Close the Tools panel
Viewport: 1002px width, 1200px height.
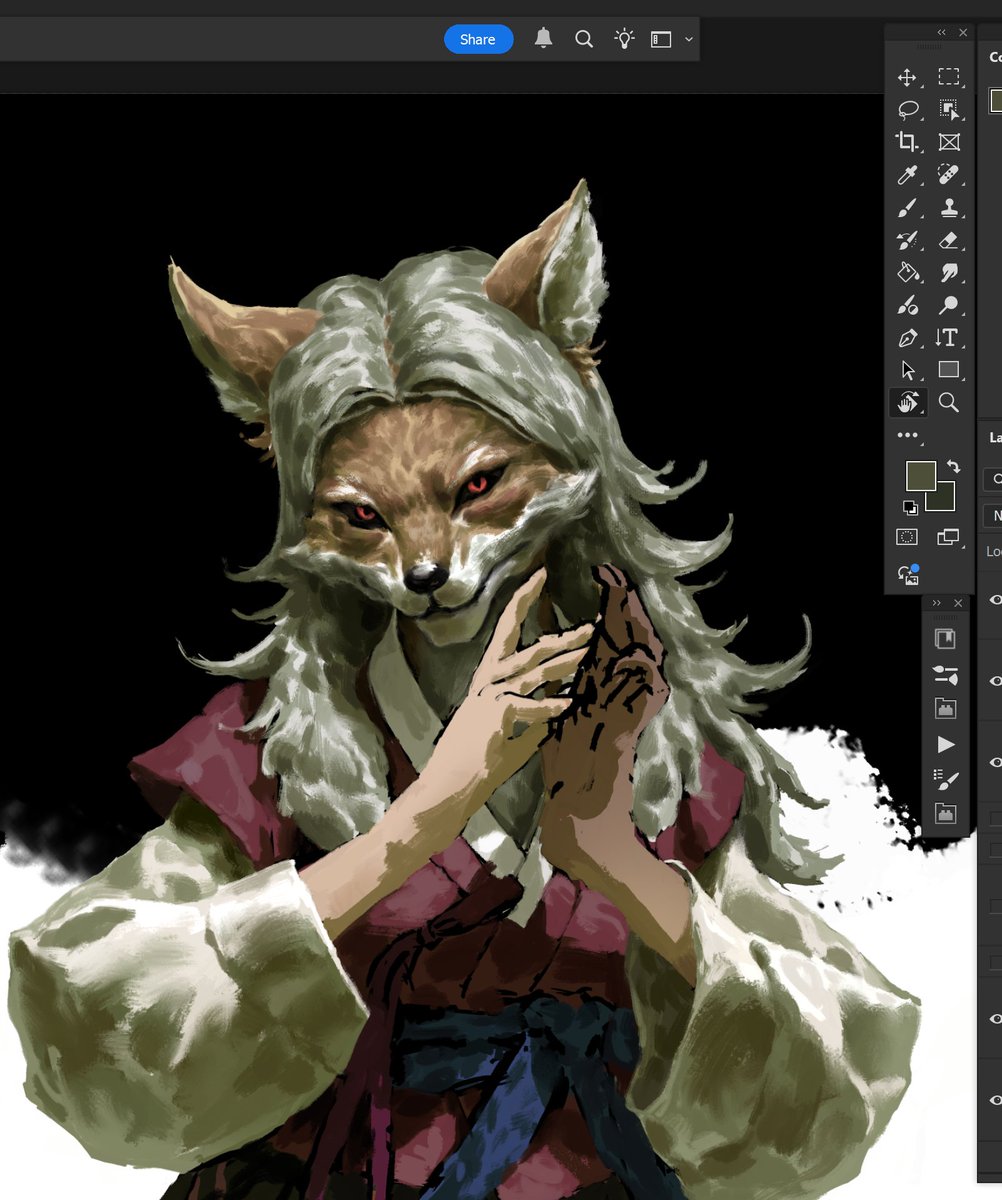[963, 33]
